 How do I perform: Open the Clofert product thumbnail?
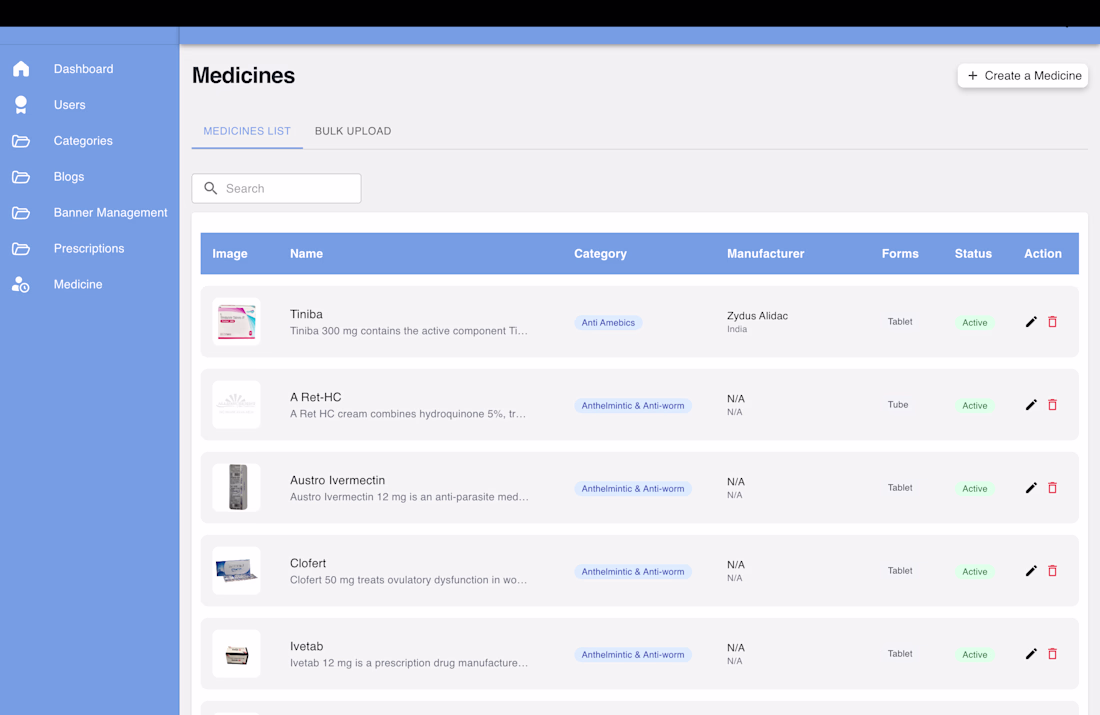click(x=236, y=570)
